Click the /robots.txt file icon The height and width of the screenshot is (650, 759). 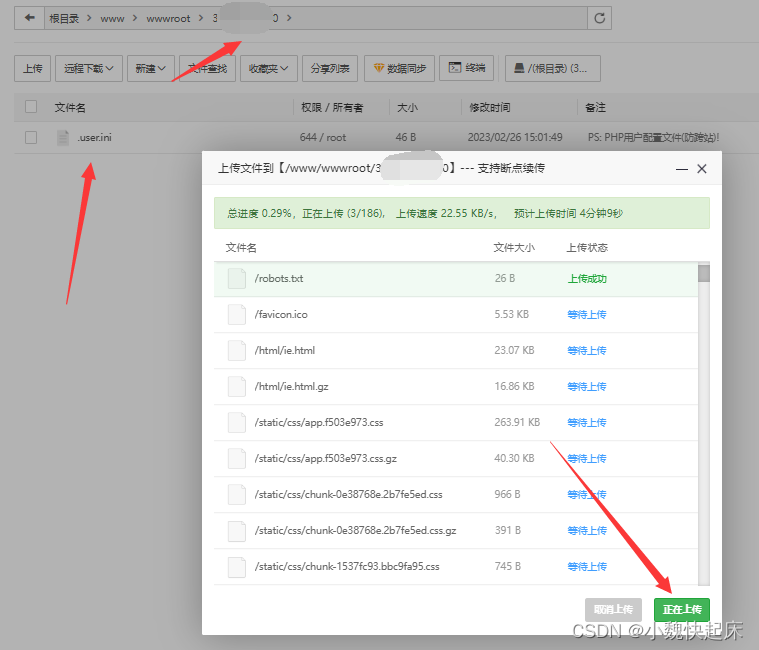point(237,278)
